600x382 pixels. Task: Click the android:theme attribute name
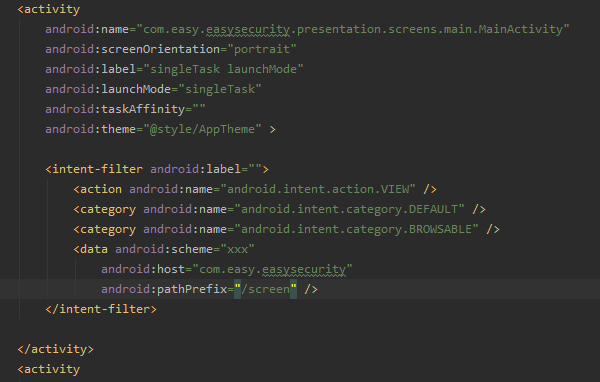click(x=91, y=129)
